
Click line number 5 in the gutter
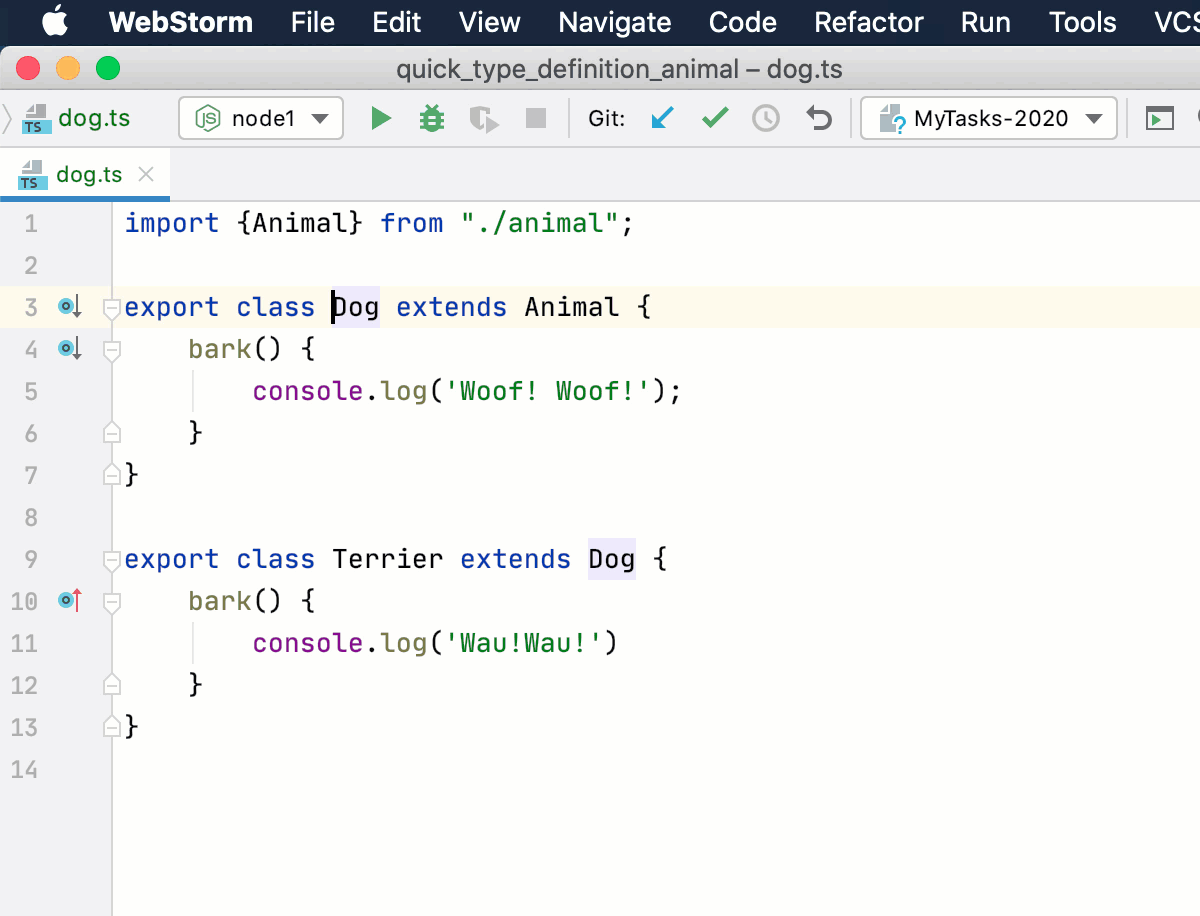pos(30,391)
